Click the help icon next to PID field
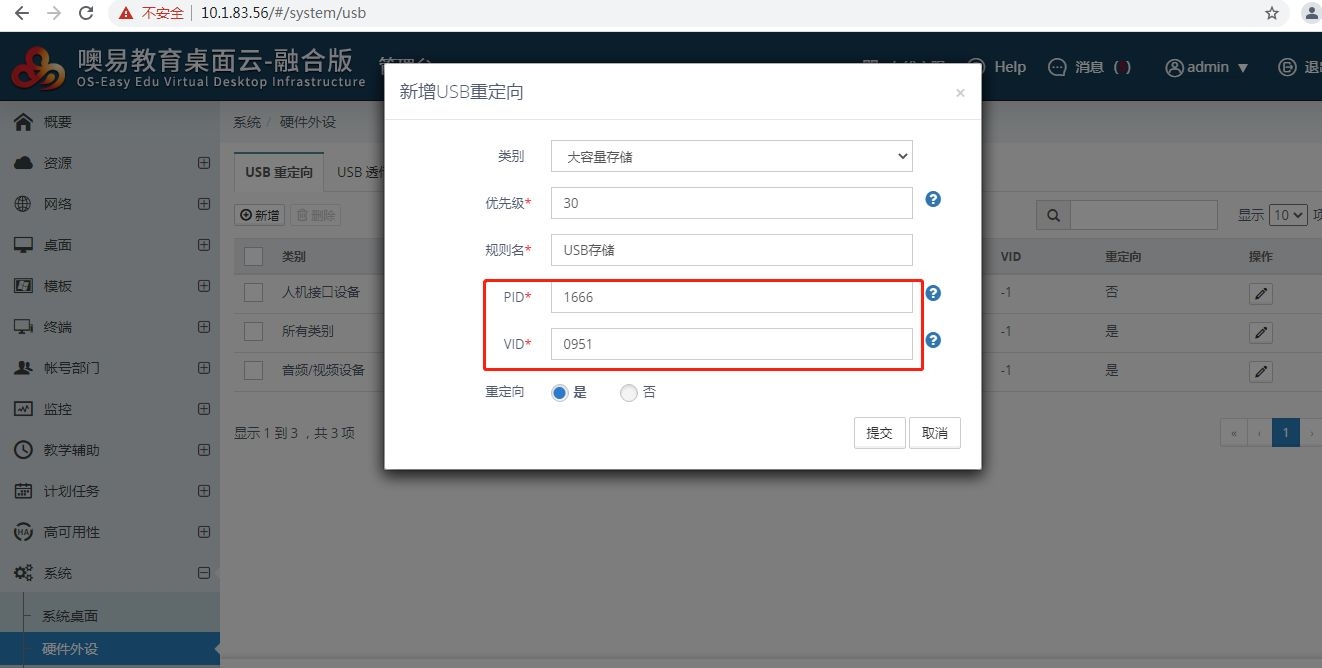 (933, 293)
